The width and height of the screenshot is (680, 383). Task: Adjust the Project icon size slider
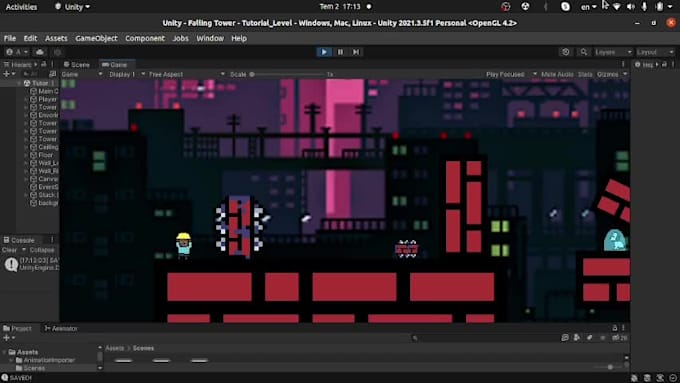(610, 367)
